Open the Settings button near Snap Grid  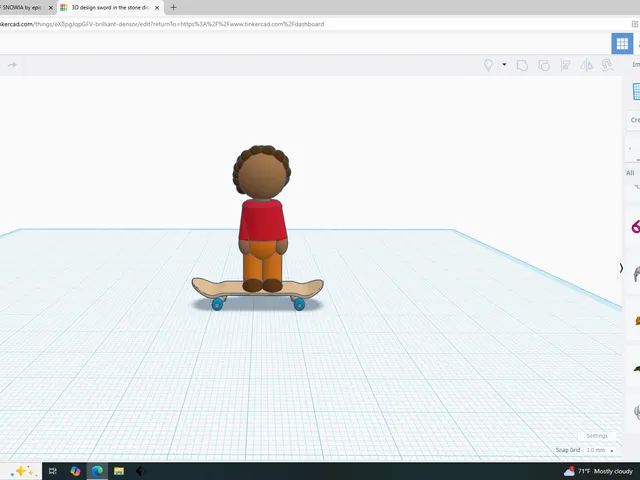[597, 436]
